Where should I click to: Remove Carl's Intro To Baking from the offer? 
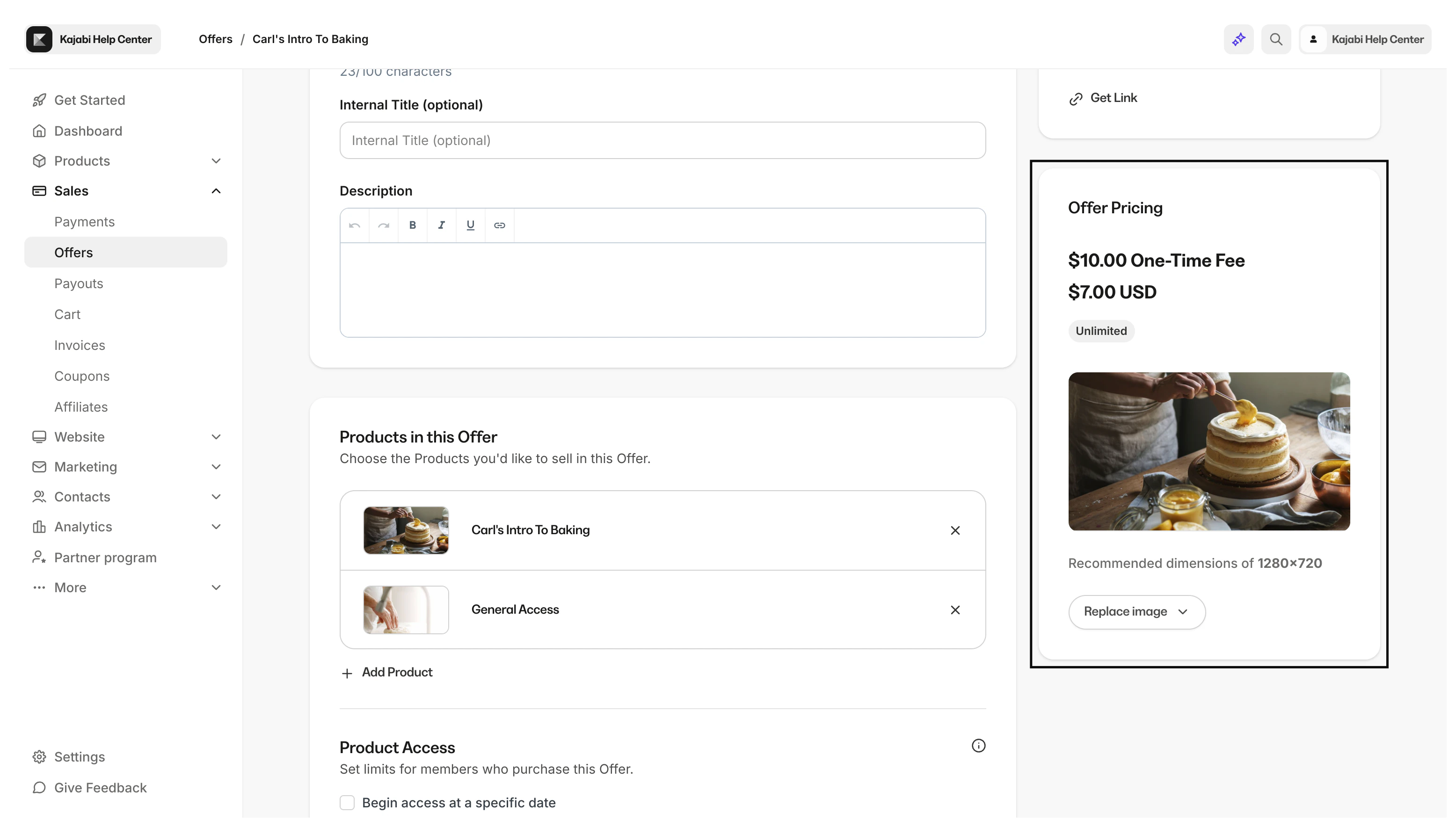955,530
